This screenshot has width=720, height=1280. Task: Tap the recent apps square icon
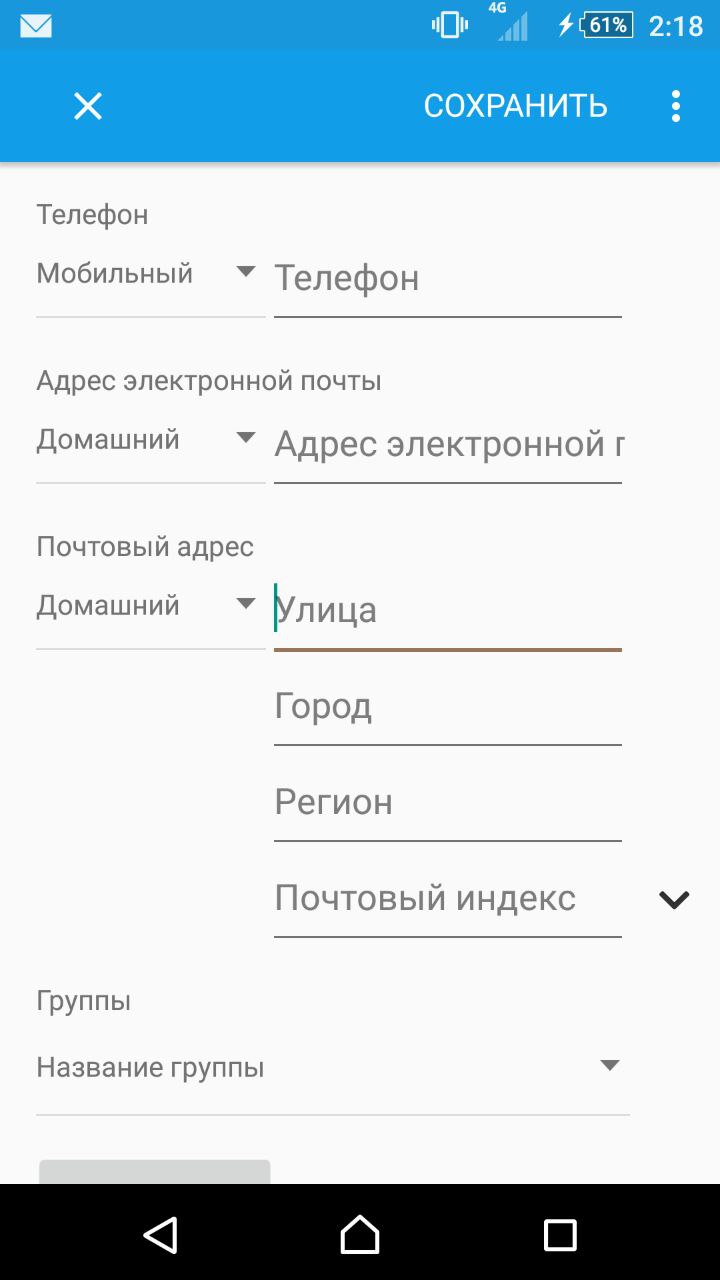click(560, 1235)
